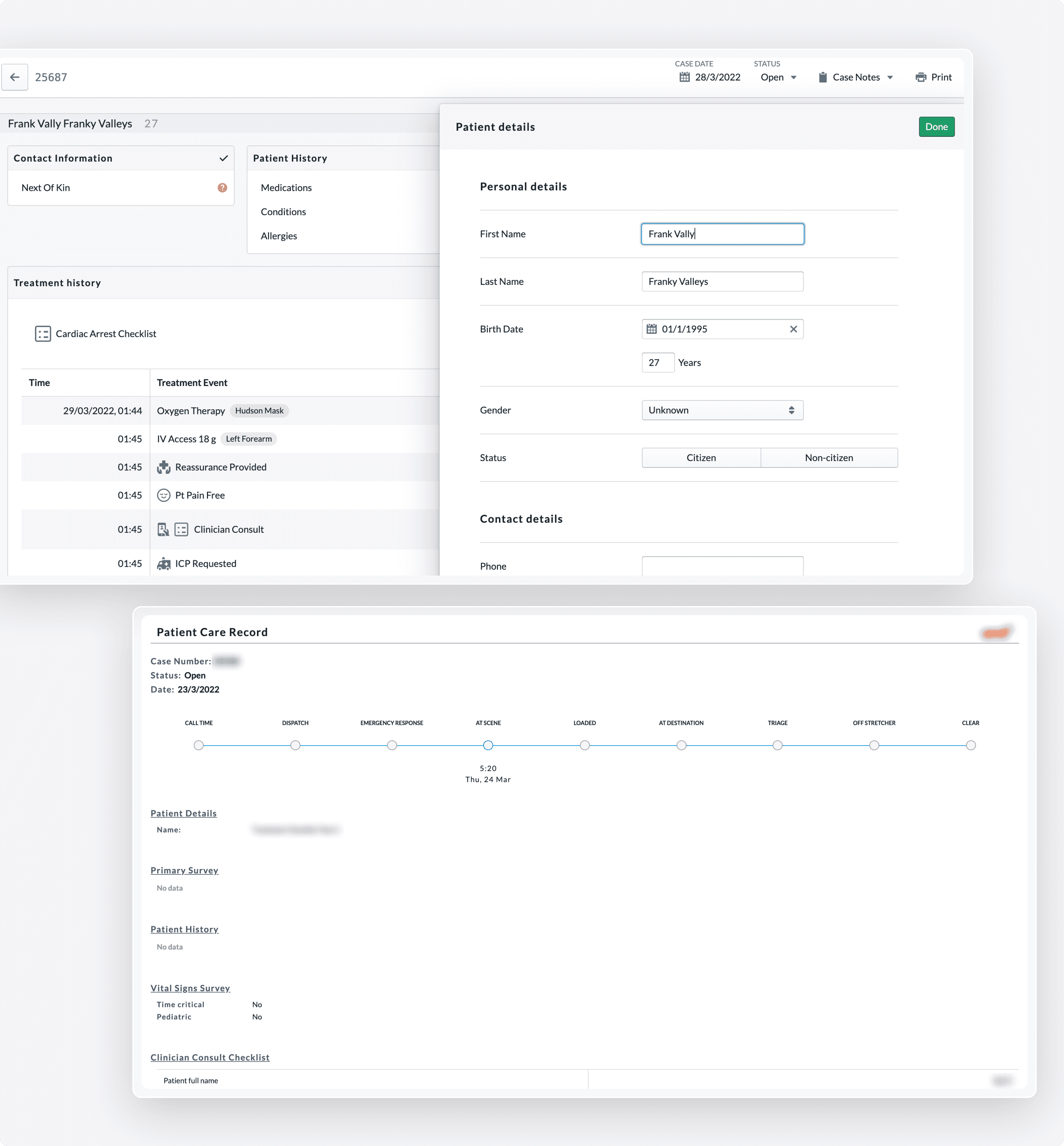Viewport: 1064px width, 1146px height.
Task: Click the Case Notes clipboard icon
Action: click(823, 77)
